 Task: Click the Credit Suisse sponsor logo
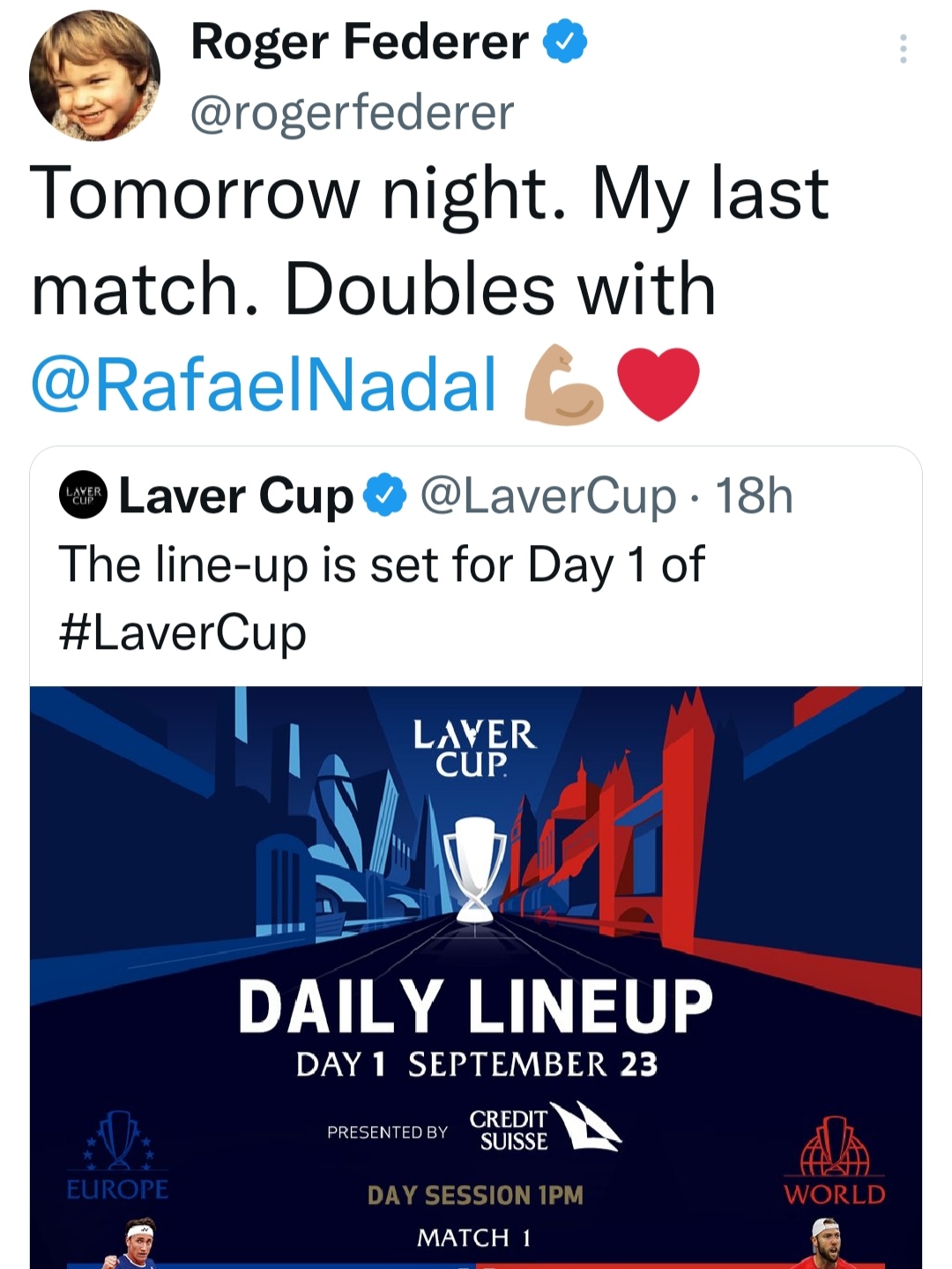(545, 1128)
